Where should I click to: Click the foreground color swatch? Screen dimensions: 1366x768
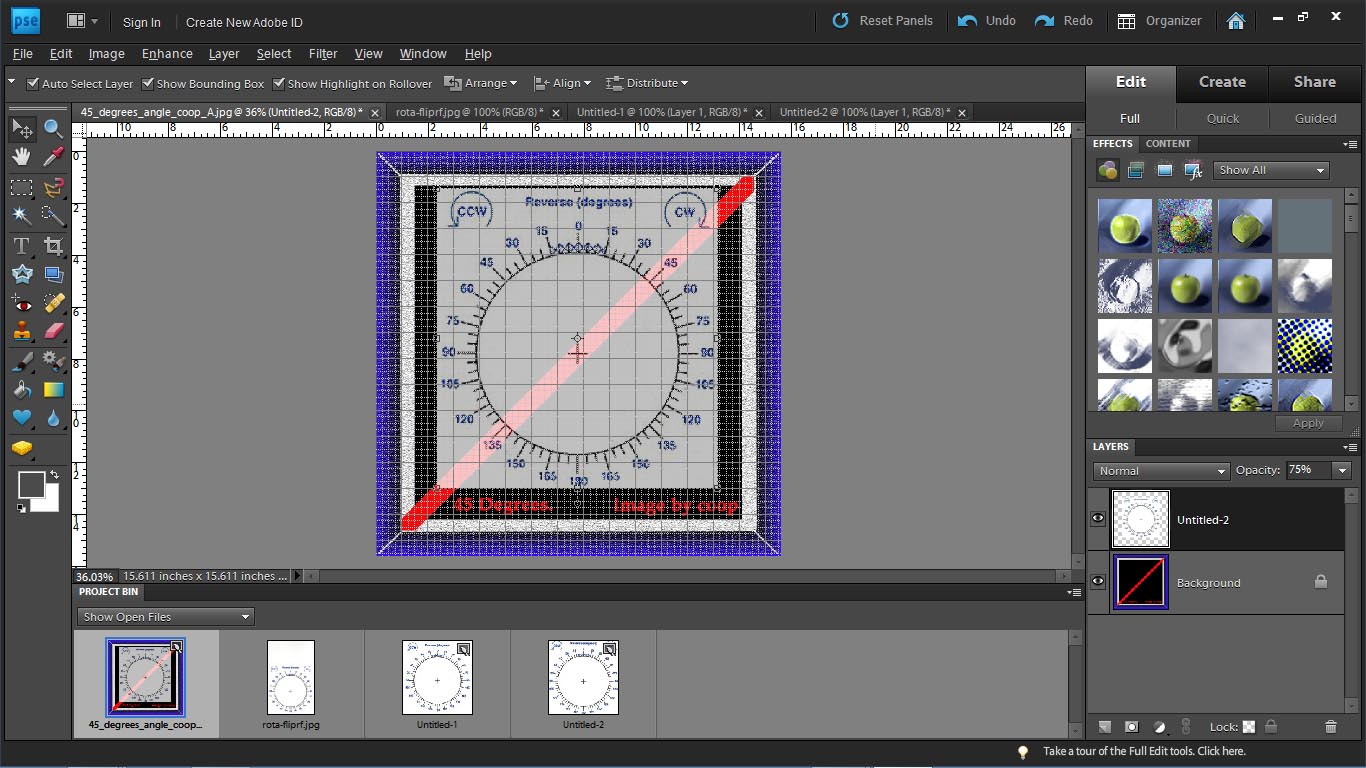31,485
